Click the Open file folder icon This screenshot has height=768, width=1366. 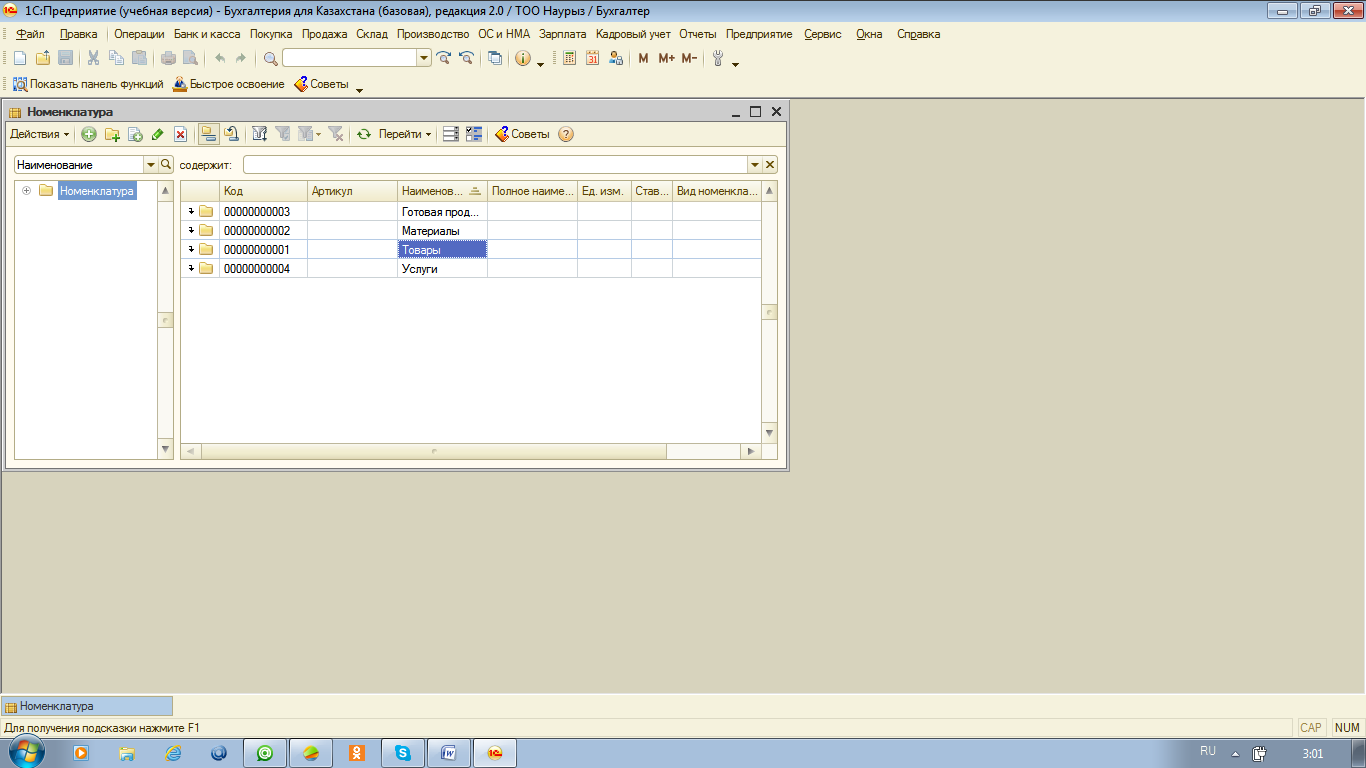pos(42,58)
